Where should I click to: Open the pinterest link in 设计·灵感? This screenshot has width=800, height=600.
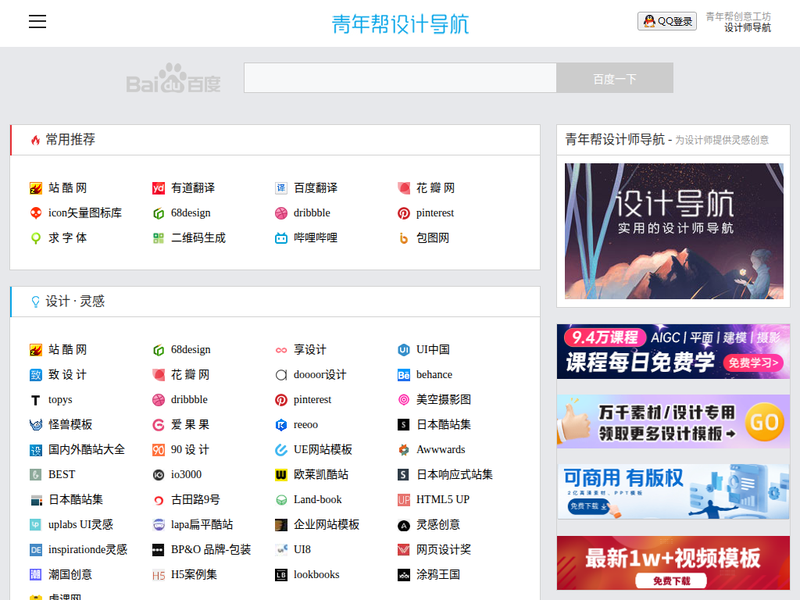(x=312, y=399)
